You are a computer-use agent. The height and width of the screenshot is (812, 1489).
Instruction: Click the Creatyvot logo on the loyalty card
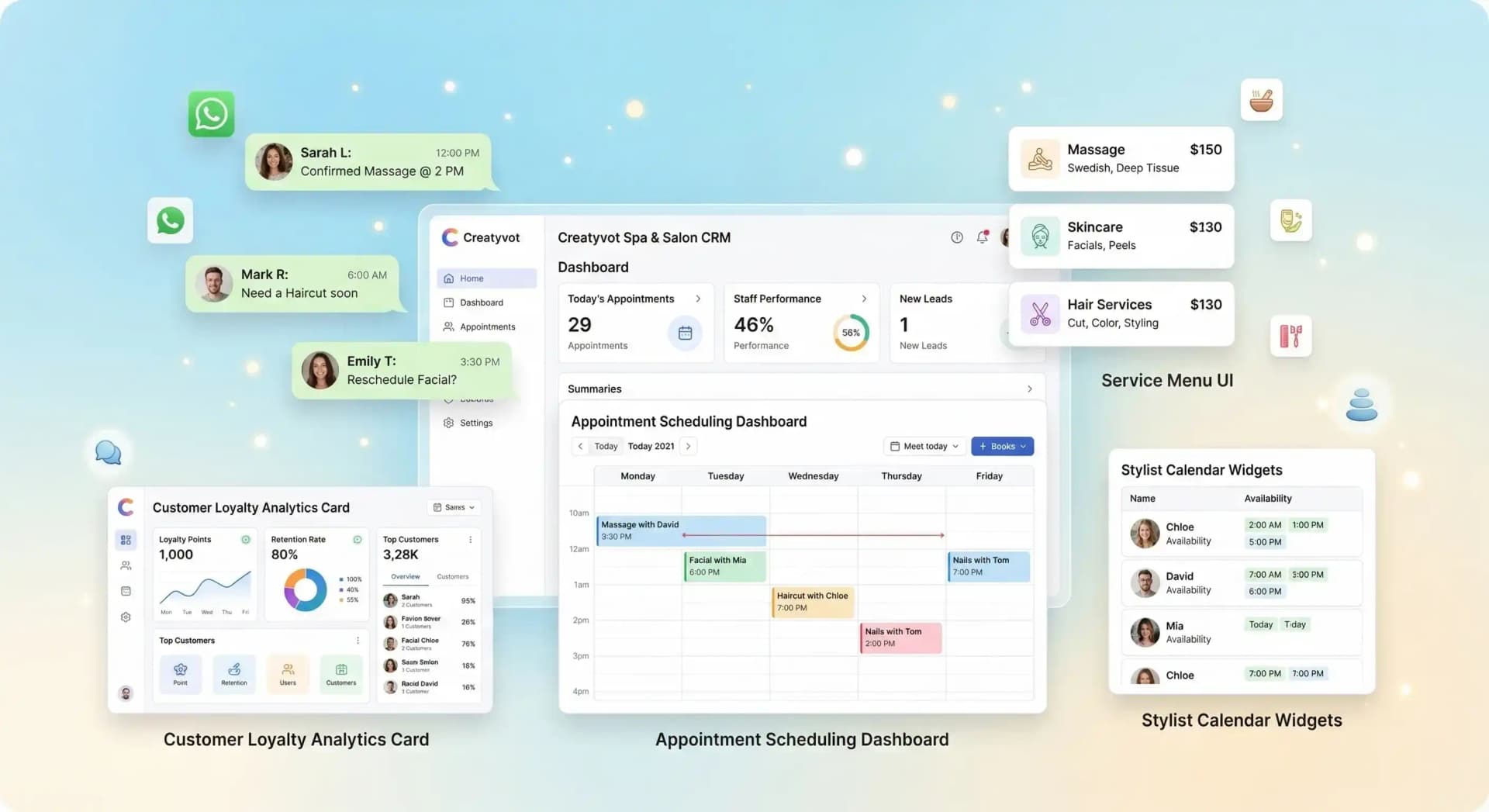126,507
